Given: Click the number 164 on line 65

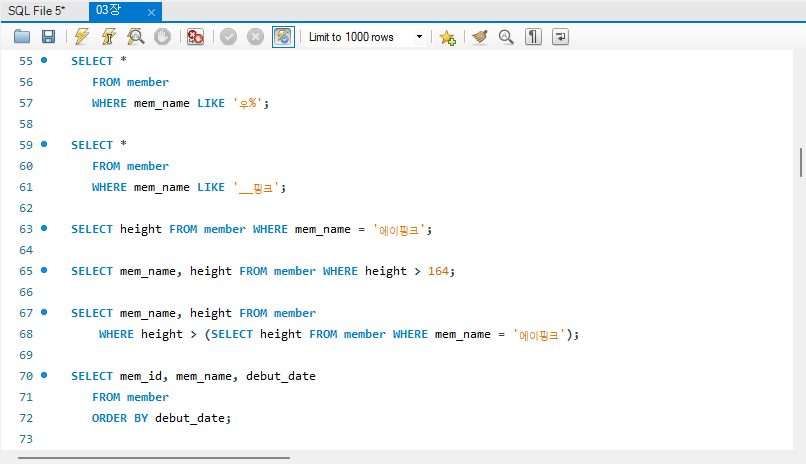Looking at the screenshot, I should click(438, 271).
